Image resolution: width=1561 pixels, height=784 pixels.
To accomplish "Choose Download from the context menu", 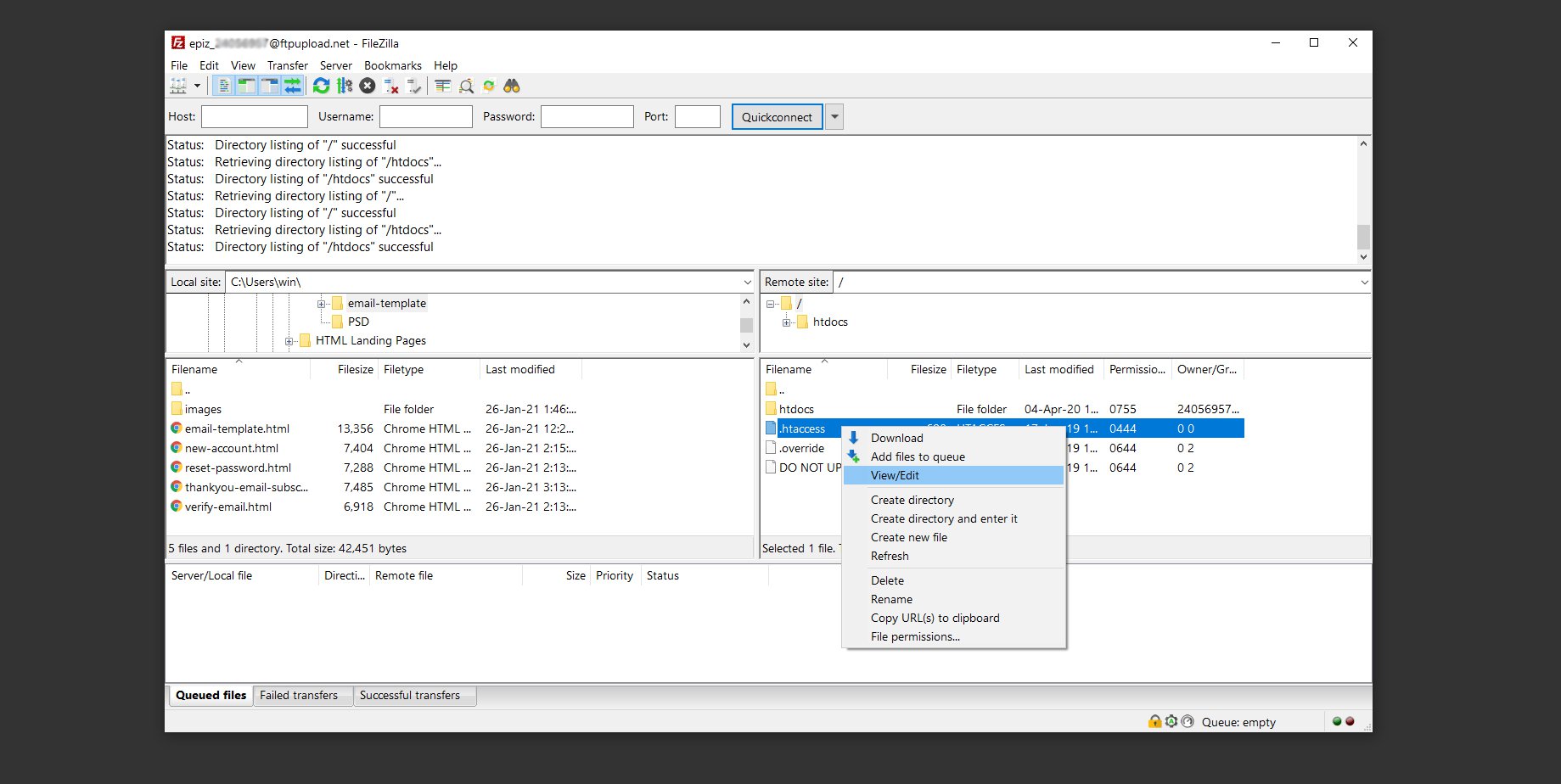I will click(x=954, y=438).
